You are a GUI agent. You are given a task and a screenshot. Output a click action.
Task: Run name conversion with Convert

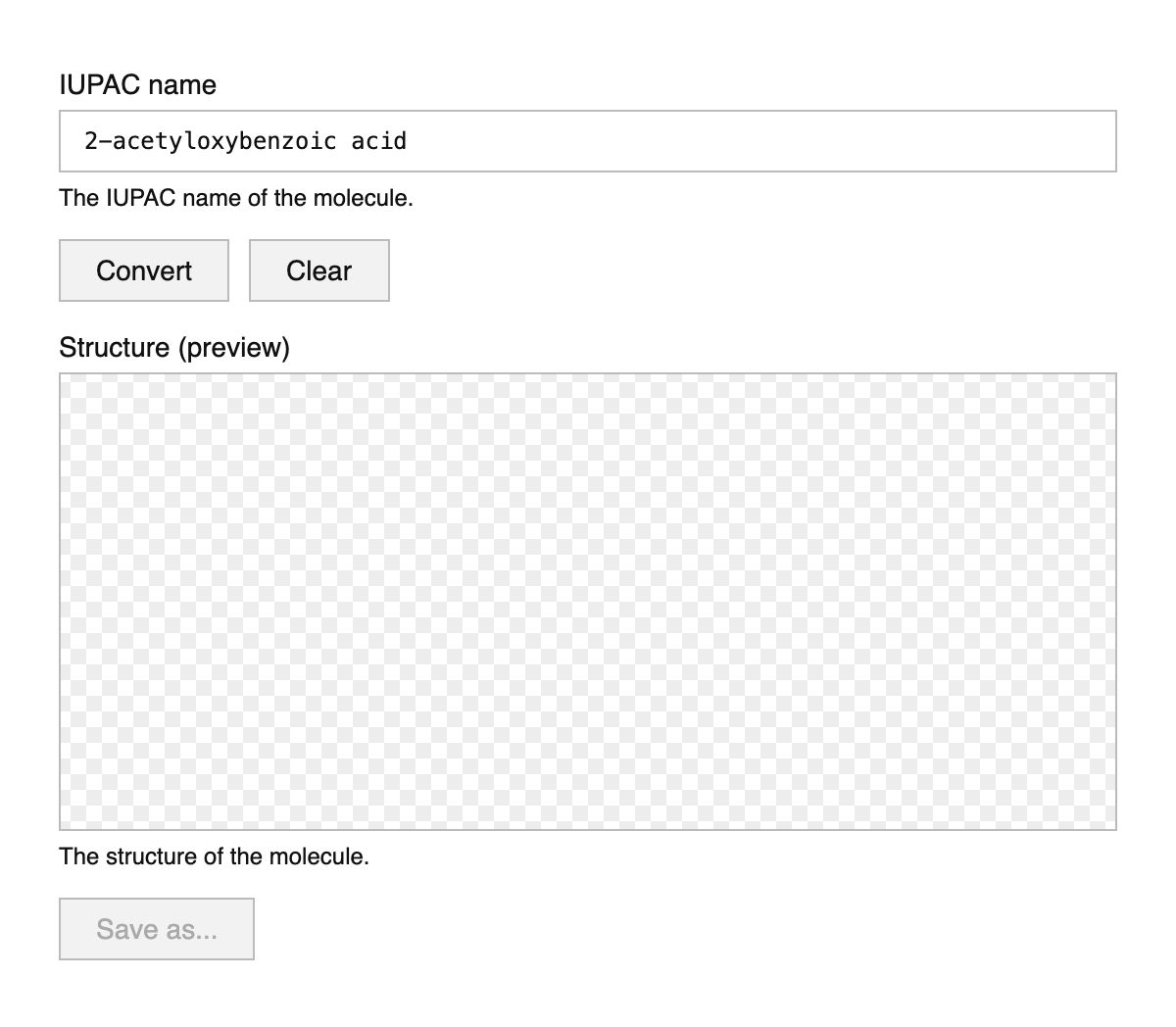pyautogui.click(x=144, y=270)
